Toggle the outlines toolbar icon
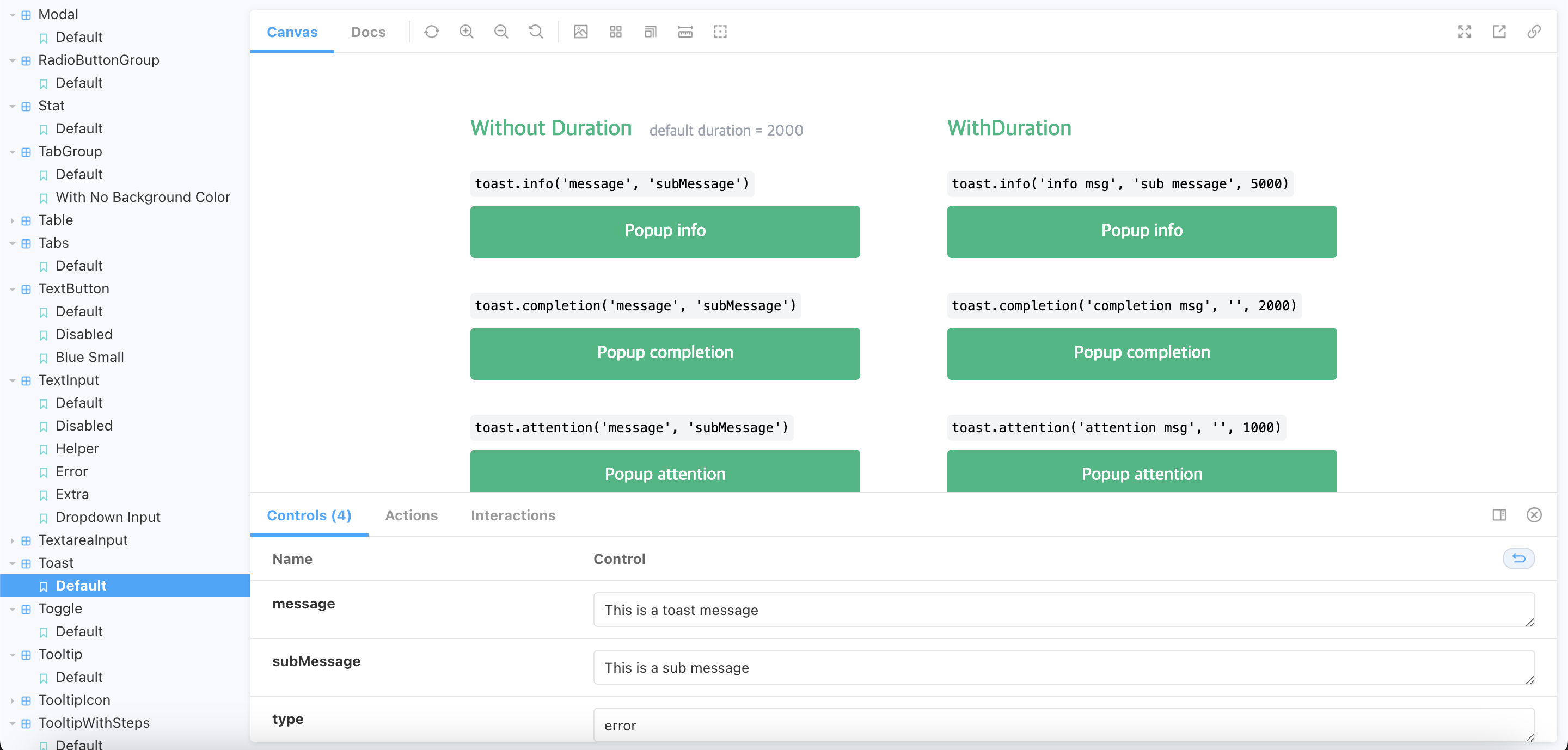Image resolution: width=1568 pixels, height=750 pixels. click(720, 32)
